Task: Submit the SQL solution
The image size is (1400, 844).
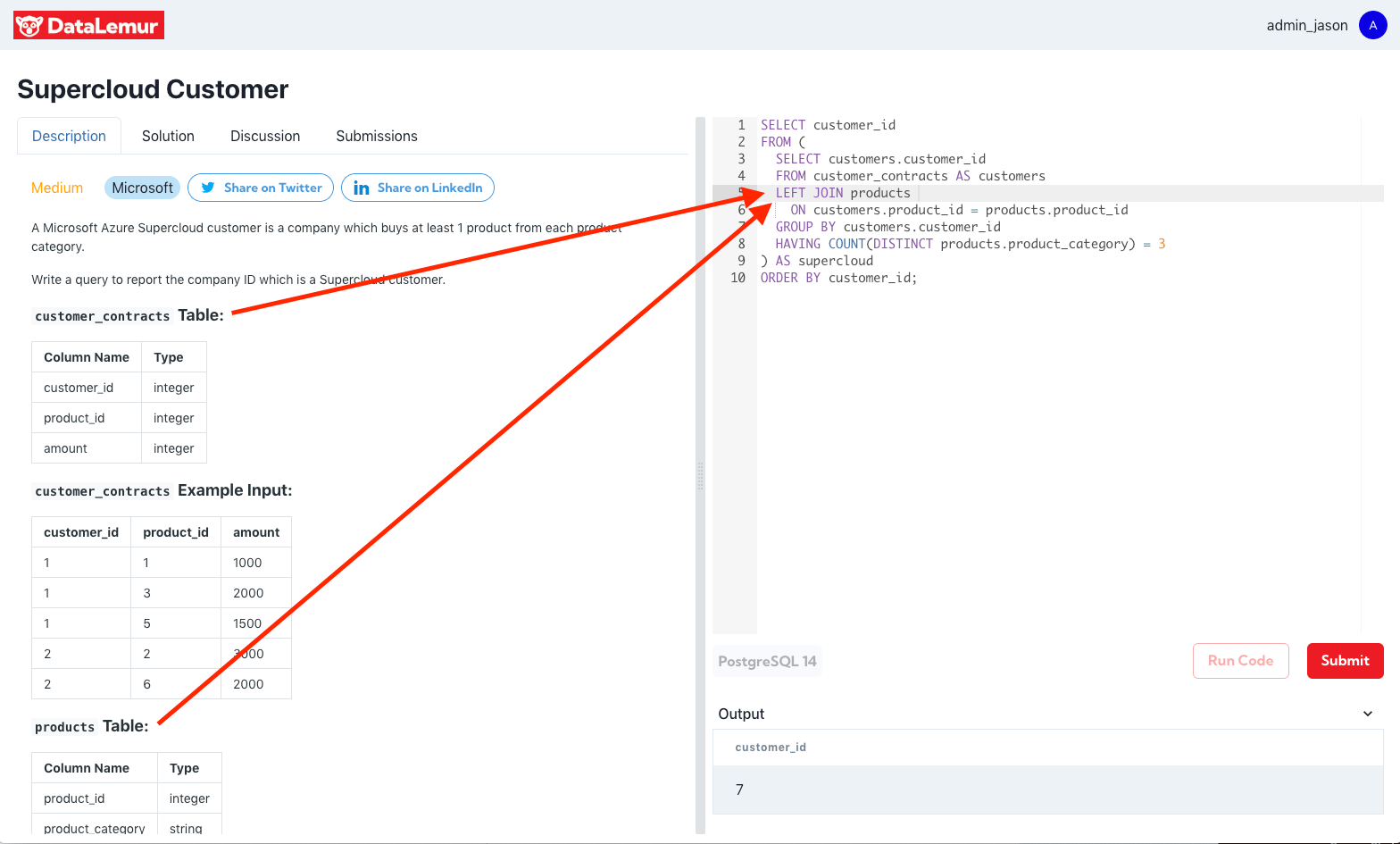Action: [1345, 661]
